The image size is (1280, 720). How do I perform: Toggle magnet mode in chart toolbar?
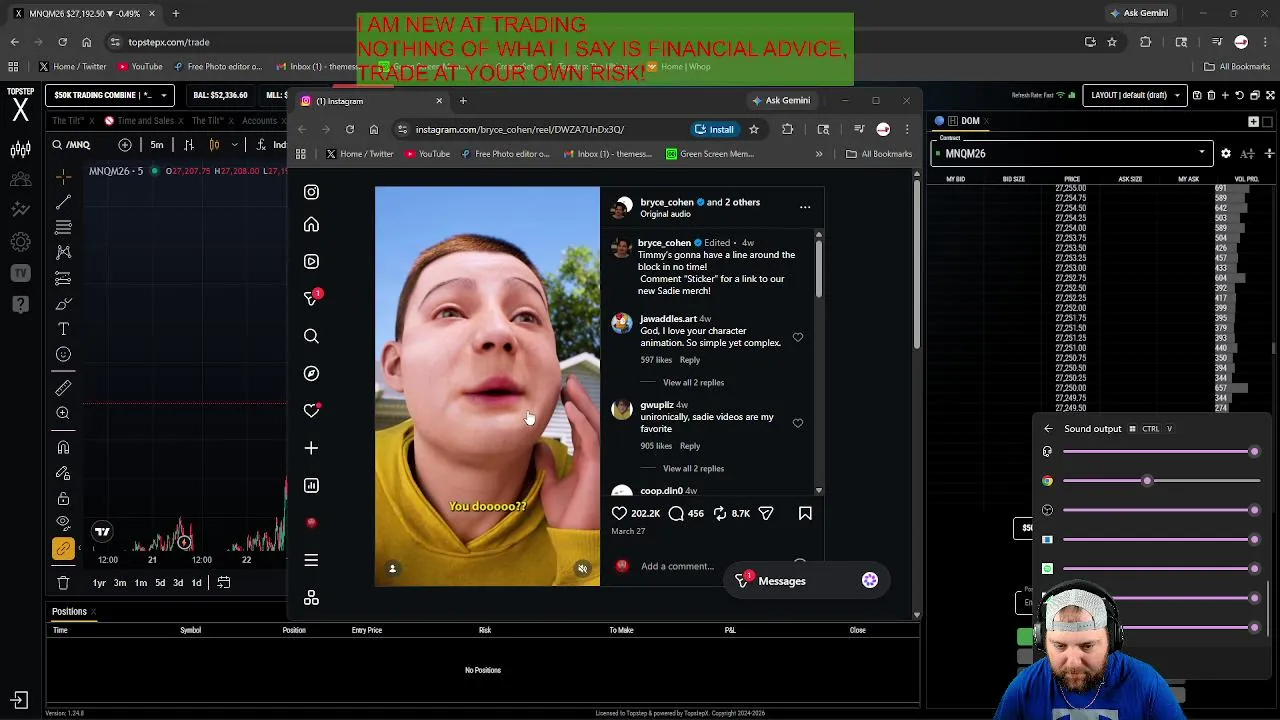coord(63,447)
